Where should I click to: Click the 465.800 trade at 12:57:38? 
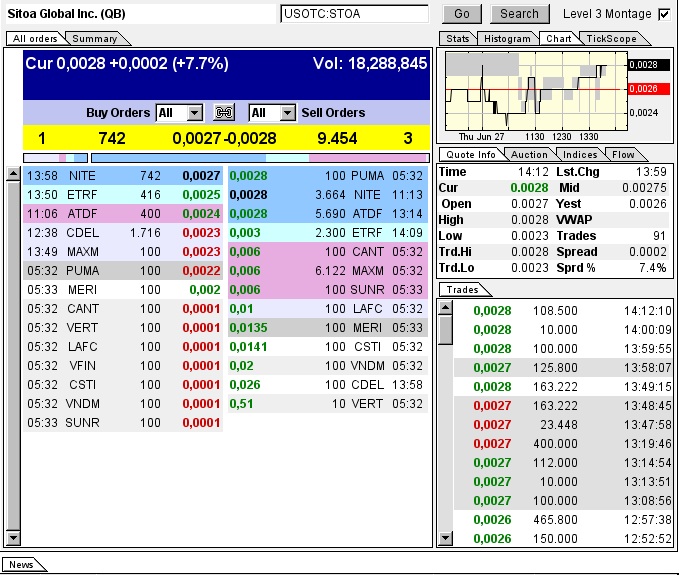pyautogui.click(x=563, y=520)
